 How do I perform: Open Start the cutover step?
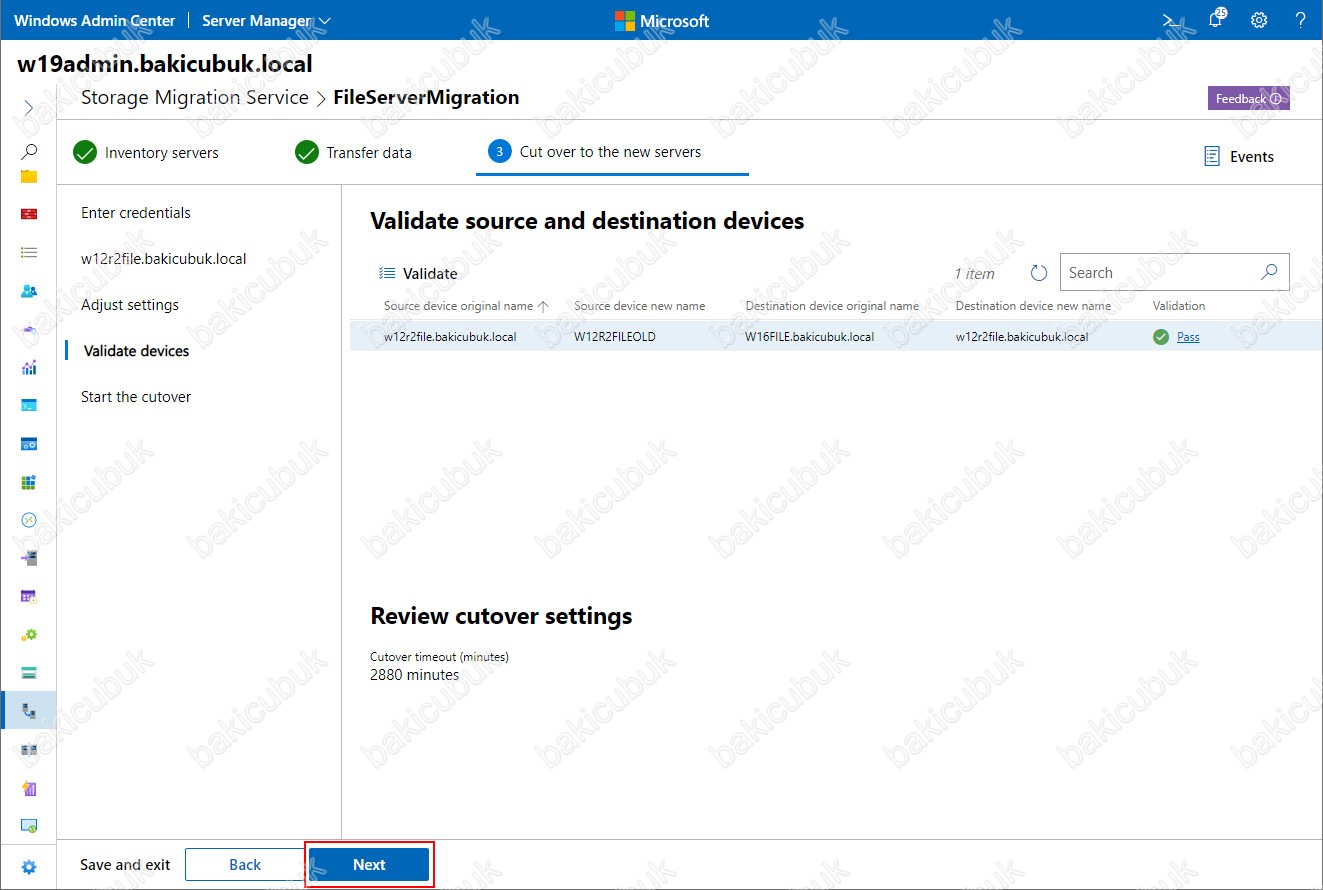click(136, 397)
